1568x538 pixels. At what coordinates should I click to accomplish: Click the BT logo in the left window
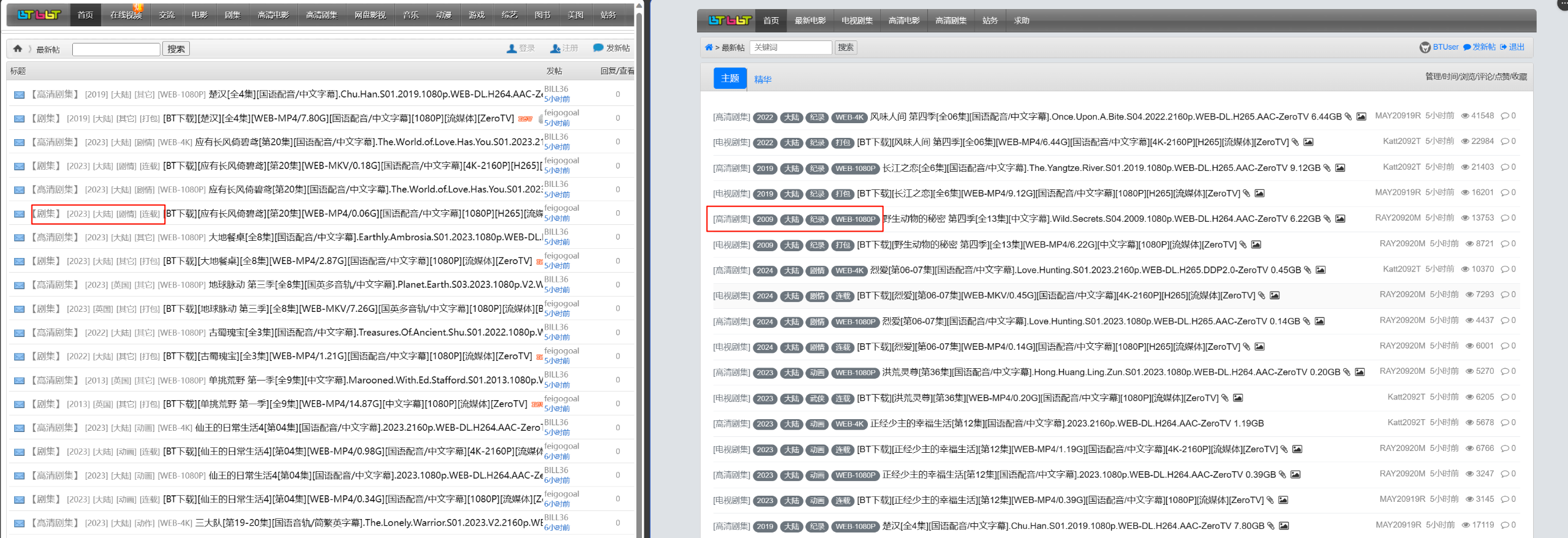pyautogui.click(x=39, y=15)
